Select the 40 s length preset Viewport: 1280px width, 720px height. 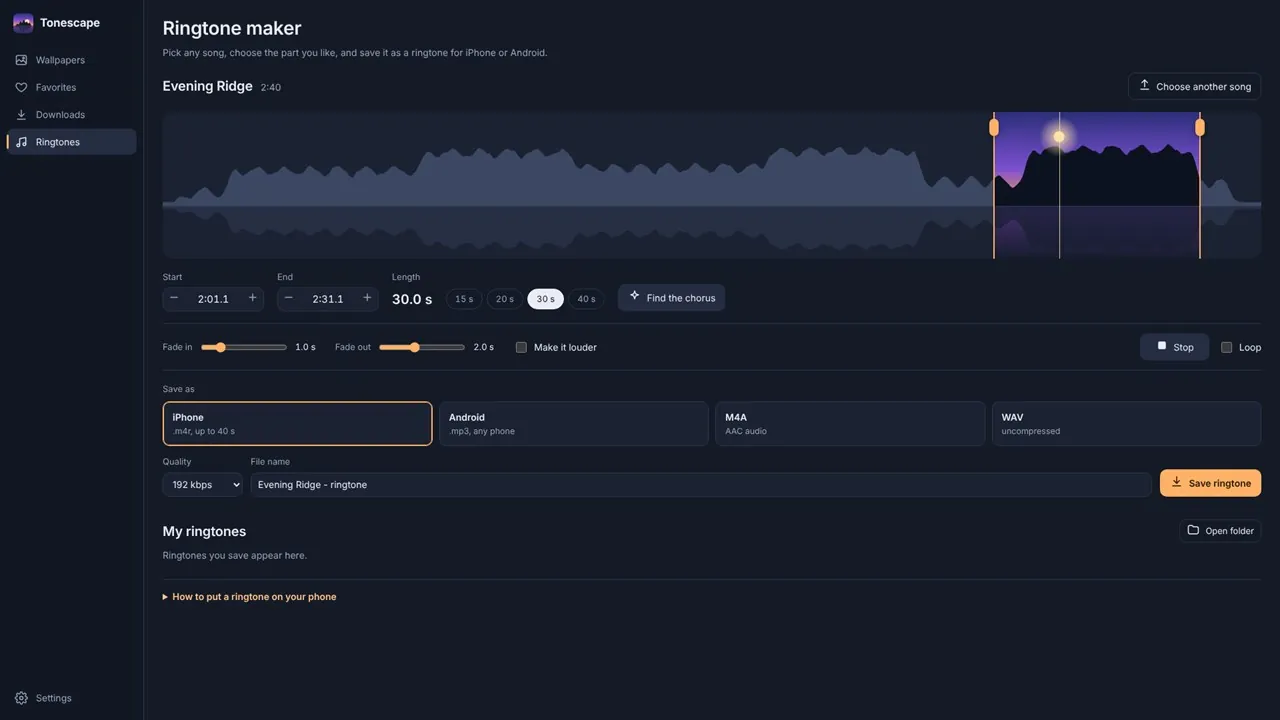(x=586, y=299)
